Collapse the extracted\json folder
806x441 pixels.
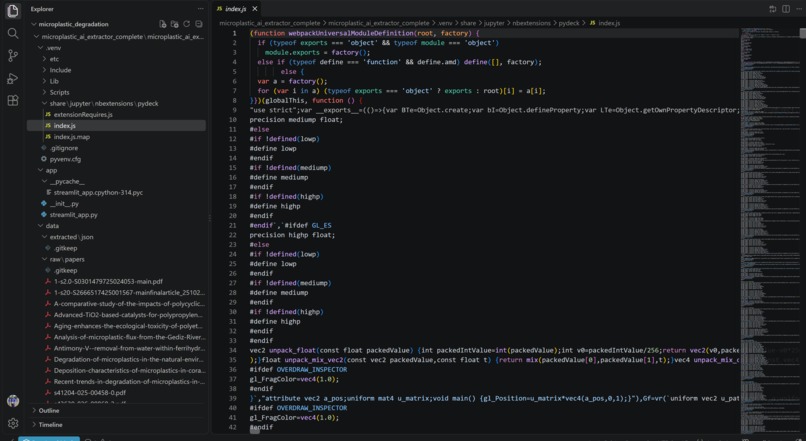[x=44, y=237]
